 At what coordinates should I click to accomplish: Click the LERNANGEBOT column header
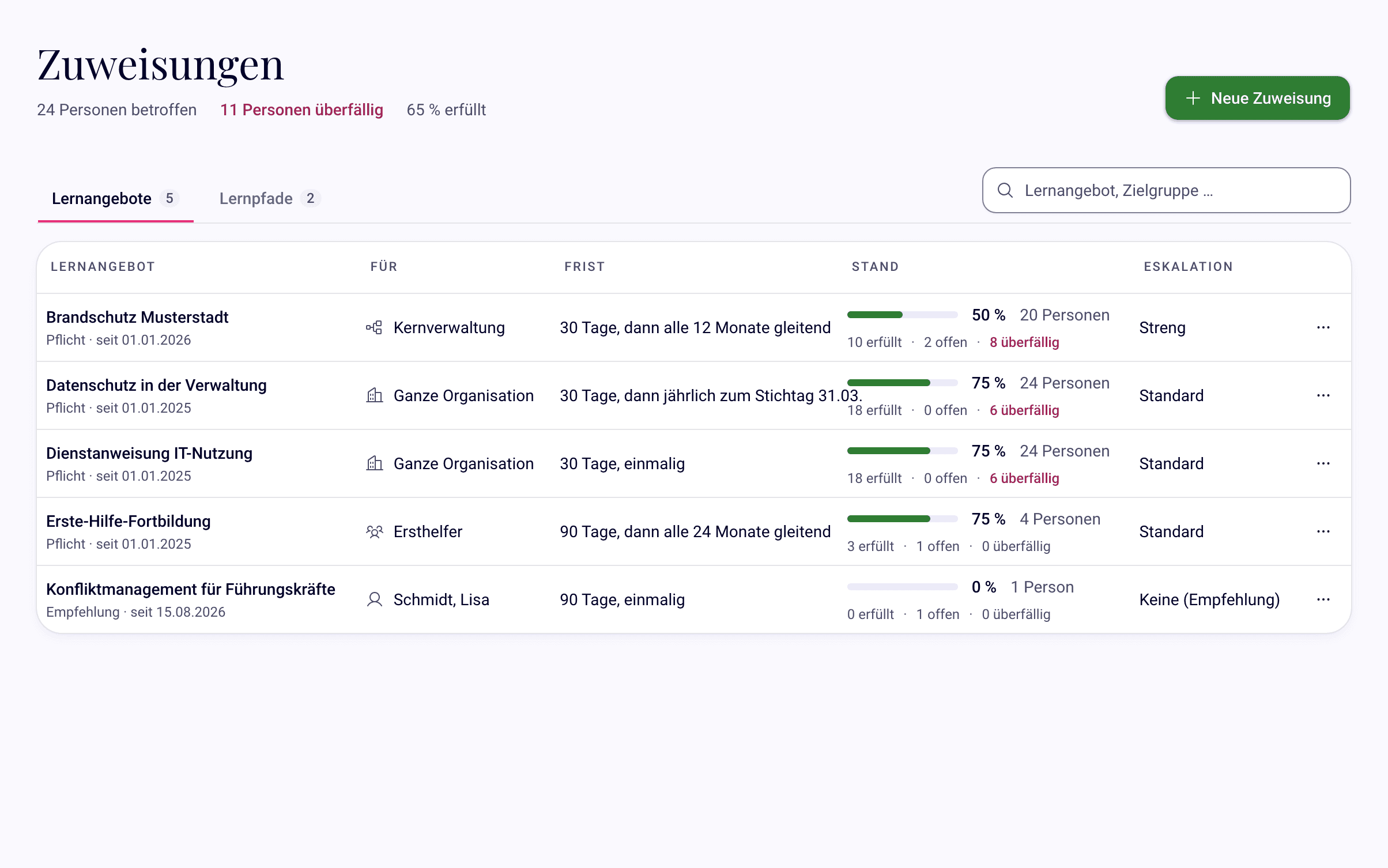click(x=103, y=266)
